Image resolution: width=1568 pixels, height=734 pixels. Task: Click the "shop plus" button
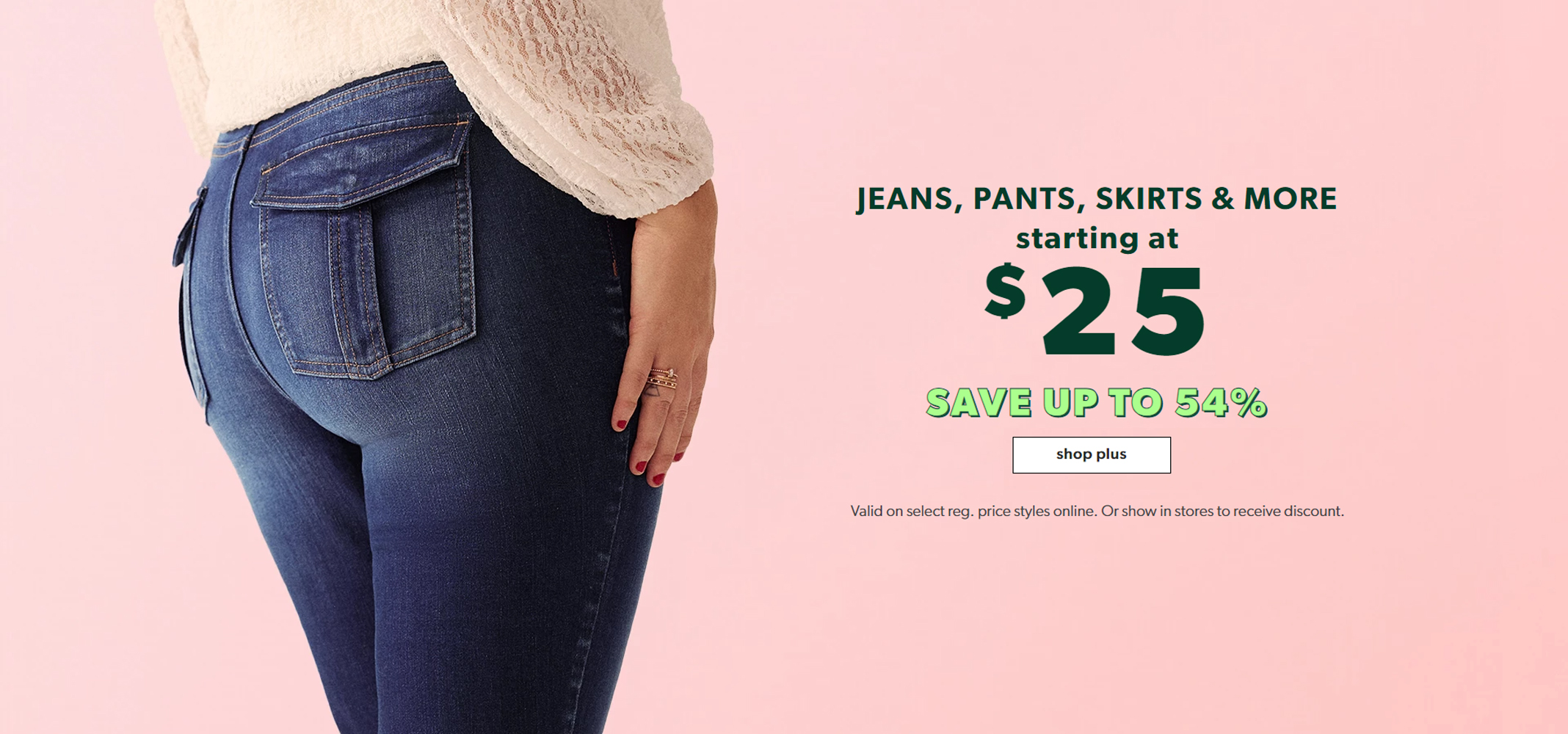pos(1092,455)
